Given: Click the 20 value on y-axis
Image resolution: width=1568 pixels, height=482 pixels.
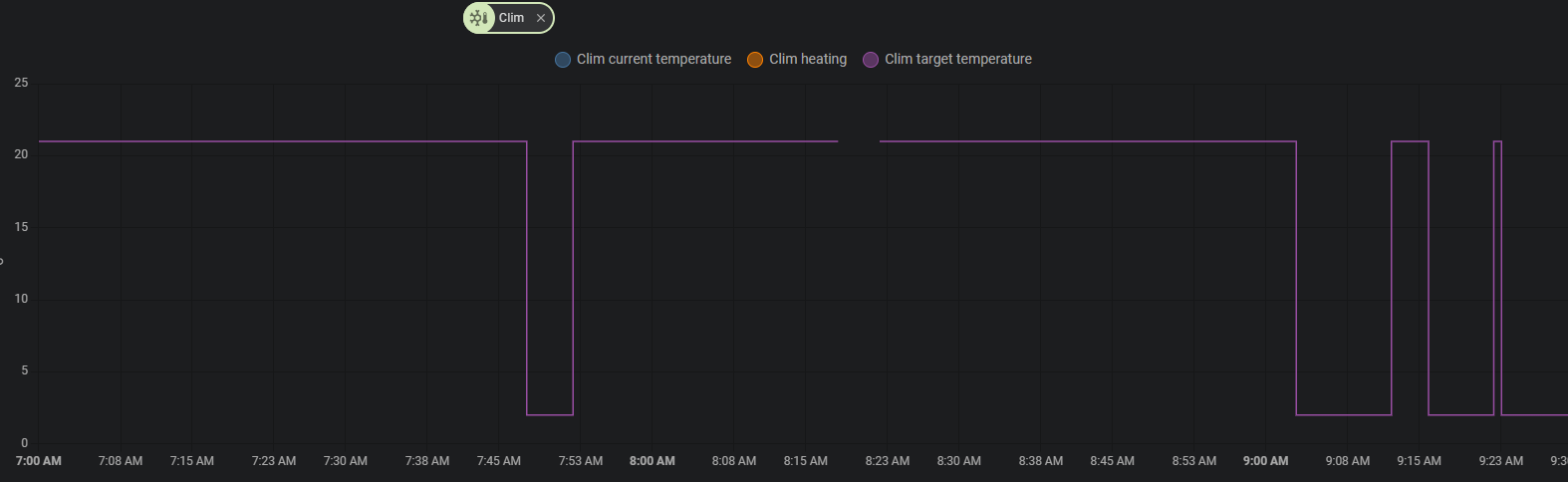Looking at the screenshot, I should (x=21, y=154).
